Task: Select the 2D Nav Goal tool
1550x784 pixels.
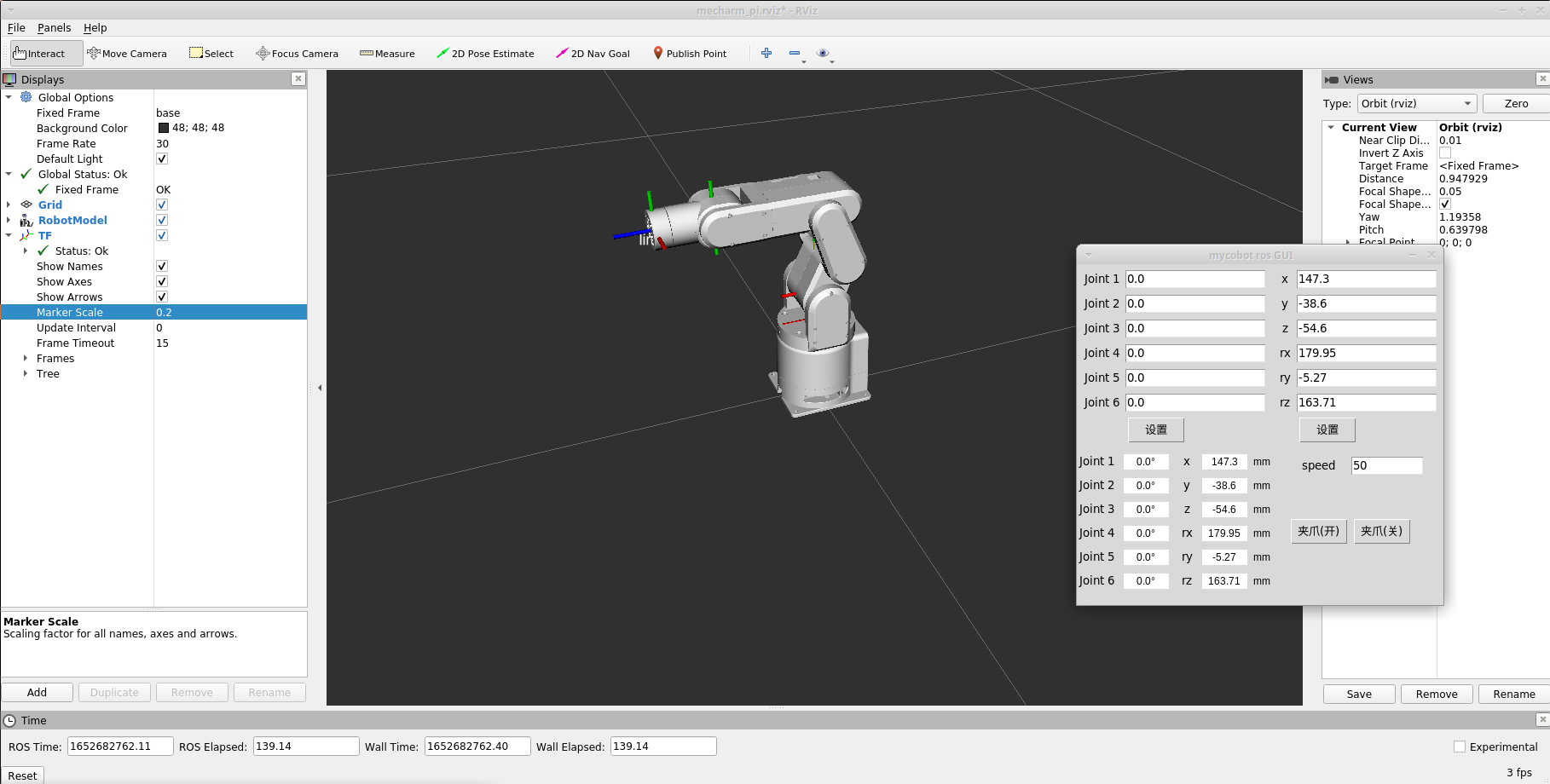Action: coord(593,54)
